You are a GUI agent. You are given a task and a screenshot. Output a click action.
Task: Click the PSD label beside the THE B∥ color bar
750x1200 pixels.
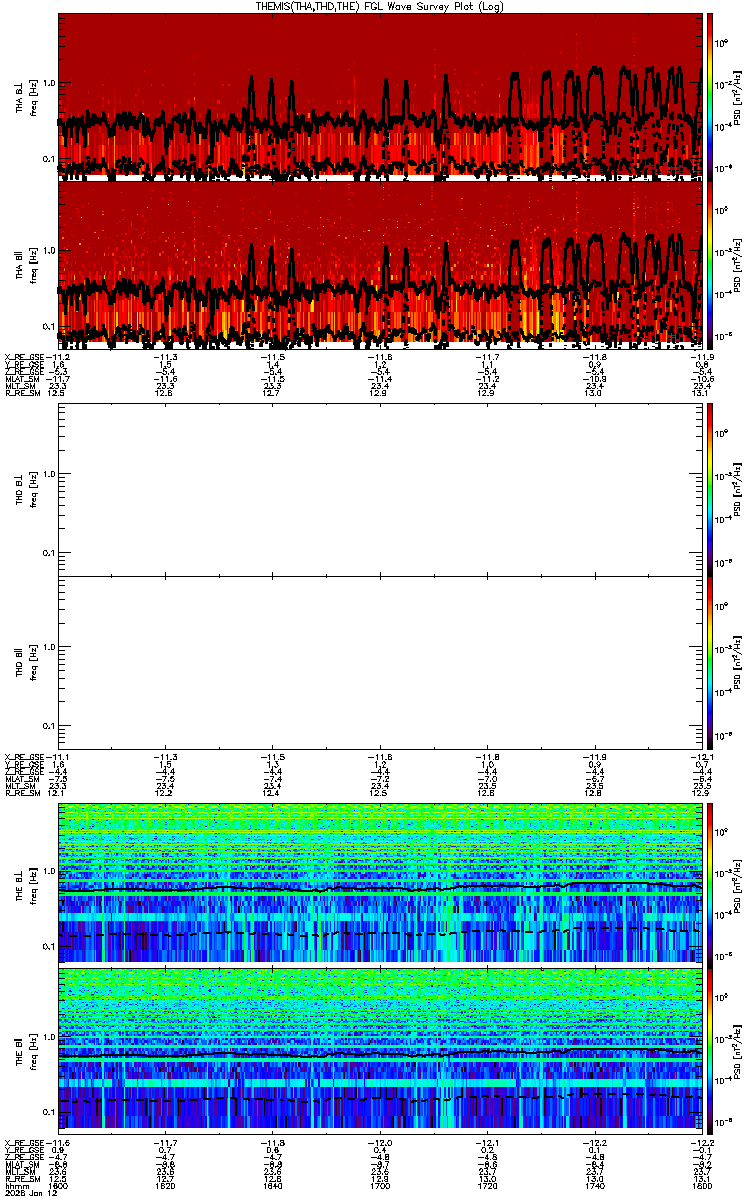click(x=739, y=1050)
